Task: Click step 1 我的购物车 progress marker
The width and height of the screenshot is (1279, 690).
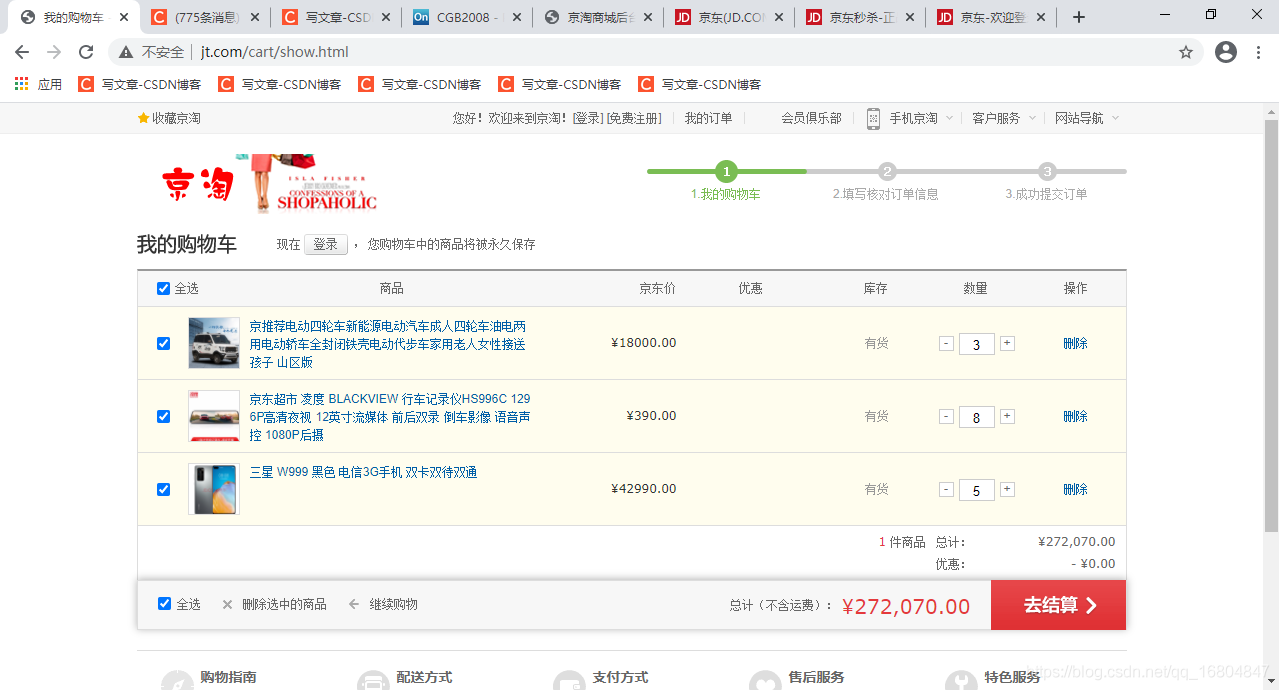Action: point(726,171)
